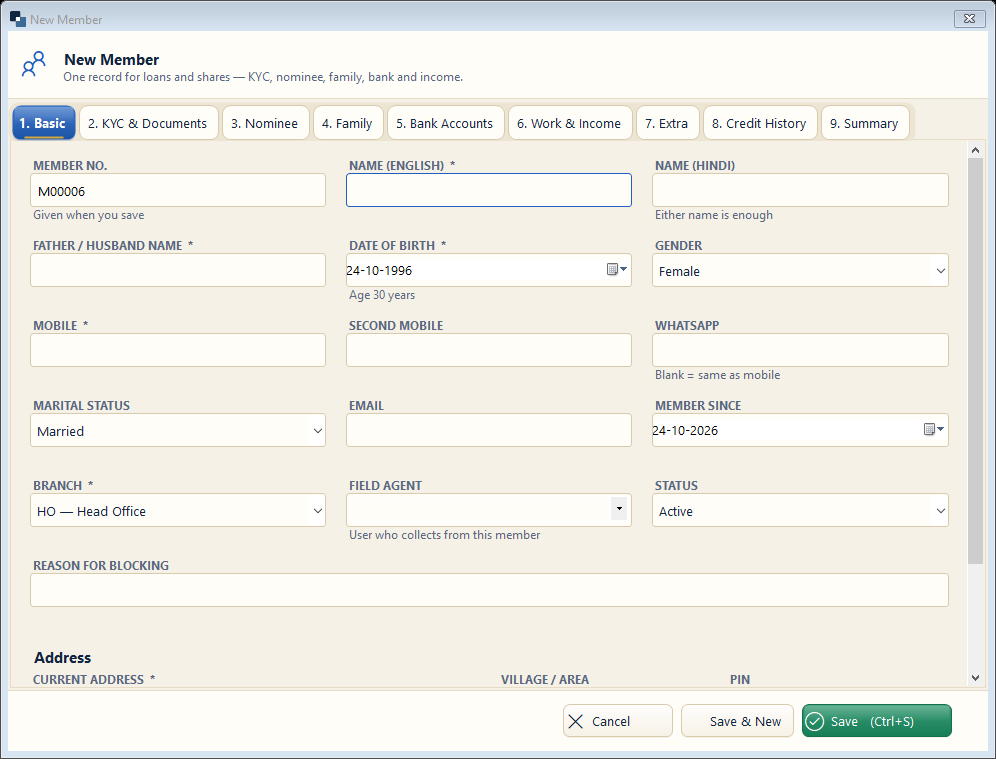Focus the Reason for Blocking field
The image size is (996, 759).
click(489, 590)
